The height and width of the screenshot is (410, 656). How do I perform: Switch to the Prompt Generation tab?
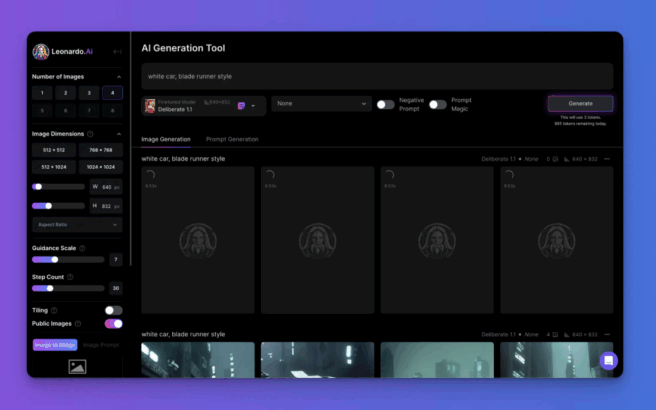[231, 139]
